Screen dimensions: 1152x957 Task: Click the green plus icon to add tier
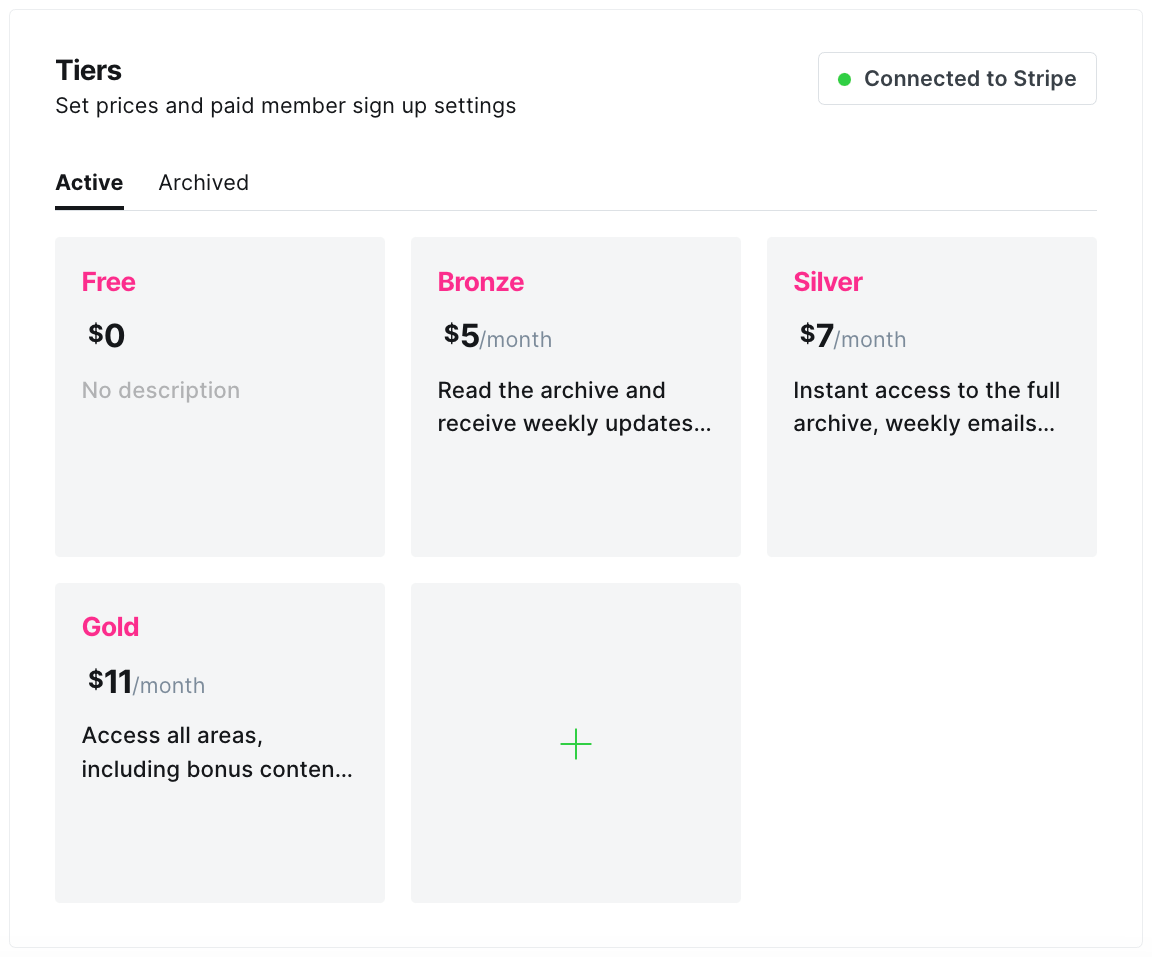576,744
